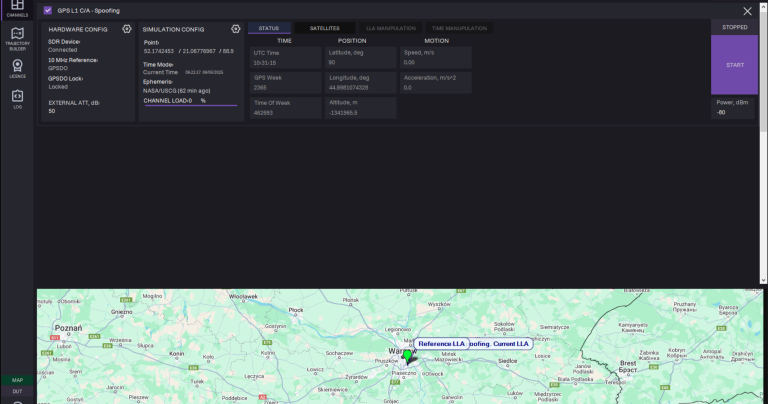Click the Longitude value 44.9981074328

pyautogui.click(x=349, y=88)
